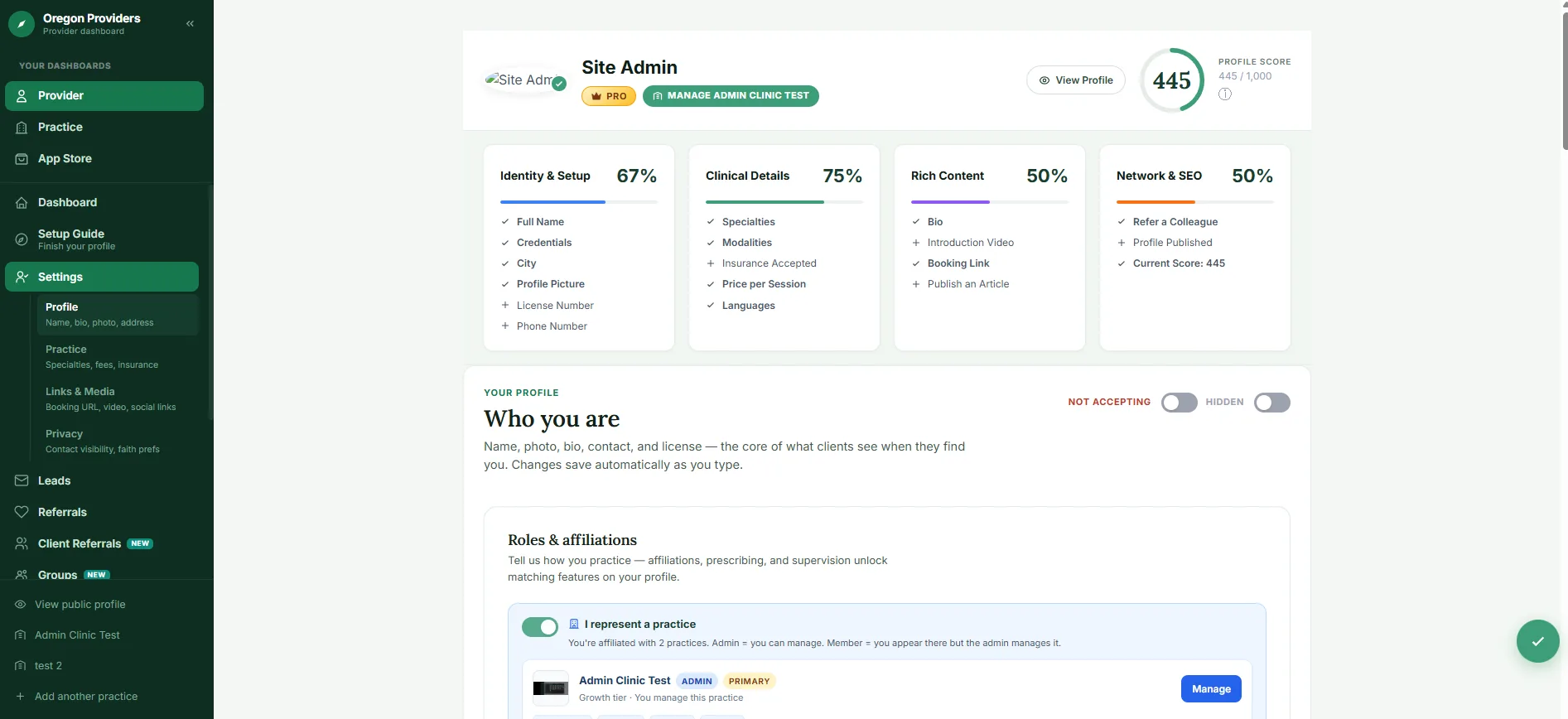This screenshot has height=719, width=1568.
Task: Click the building icon beside I represent a practice
Action: [574, 624]
